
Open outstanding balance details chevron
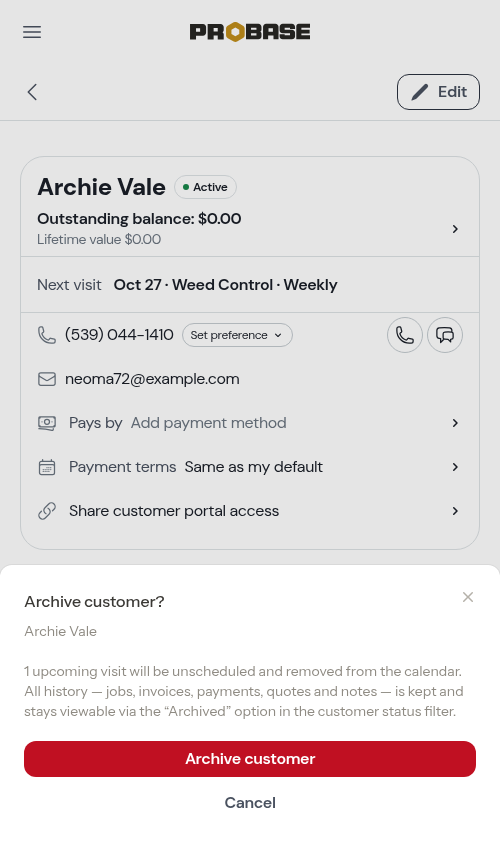point(455,229)
